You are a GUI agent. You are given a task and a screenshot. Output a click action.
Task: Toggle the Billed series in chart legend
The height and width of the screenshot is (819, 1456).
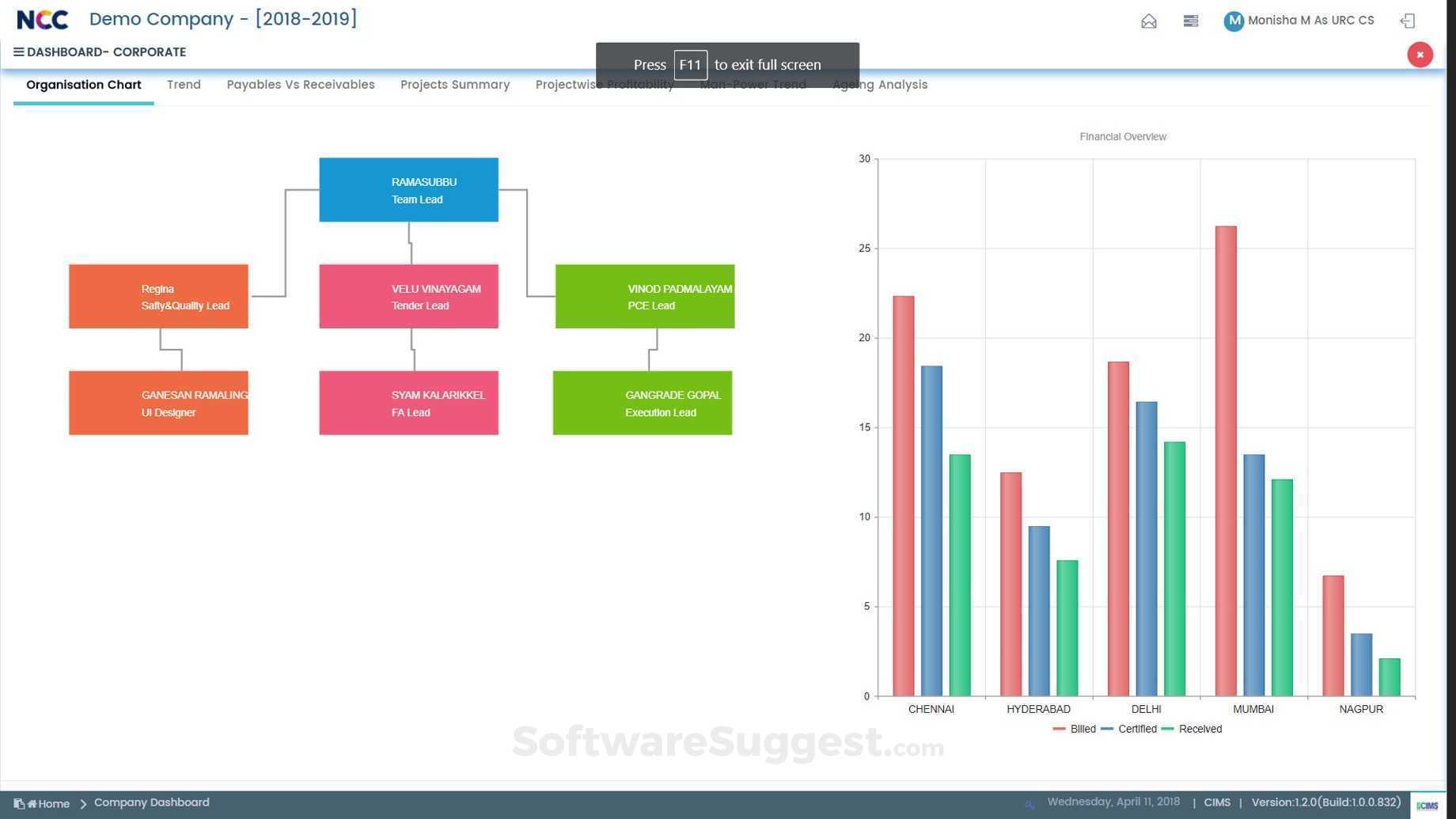tap(1075, 729)
